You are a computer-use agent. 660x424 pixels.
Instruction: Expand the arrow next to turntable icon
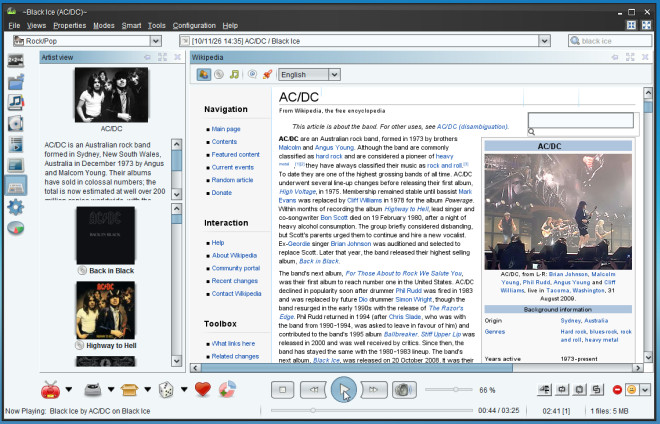(111, 389)
